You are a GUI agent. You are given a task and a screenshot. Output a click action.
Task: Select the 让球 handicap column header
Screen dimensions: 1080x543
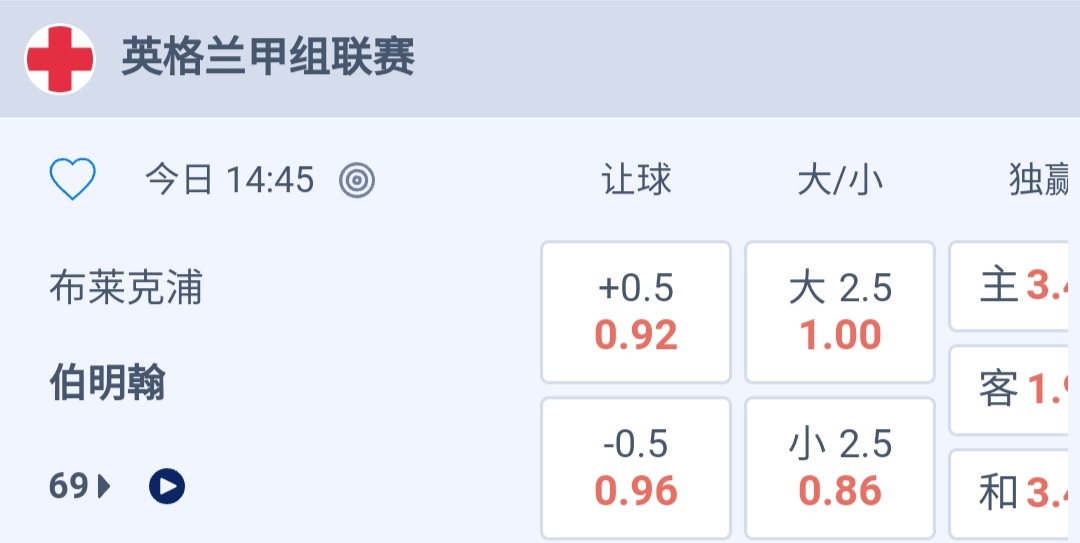pyautogui.click(x=636, y=180)
